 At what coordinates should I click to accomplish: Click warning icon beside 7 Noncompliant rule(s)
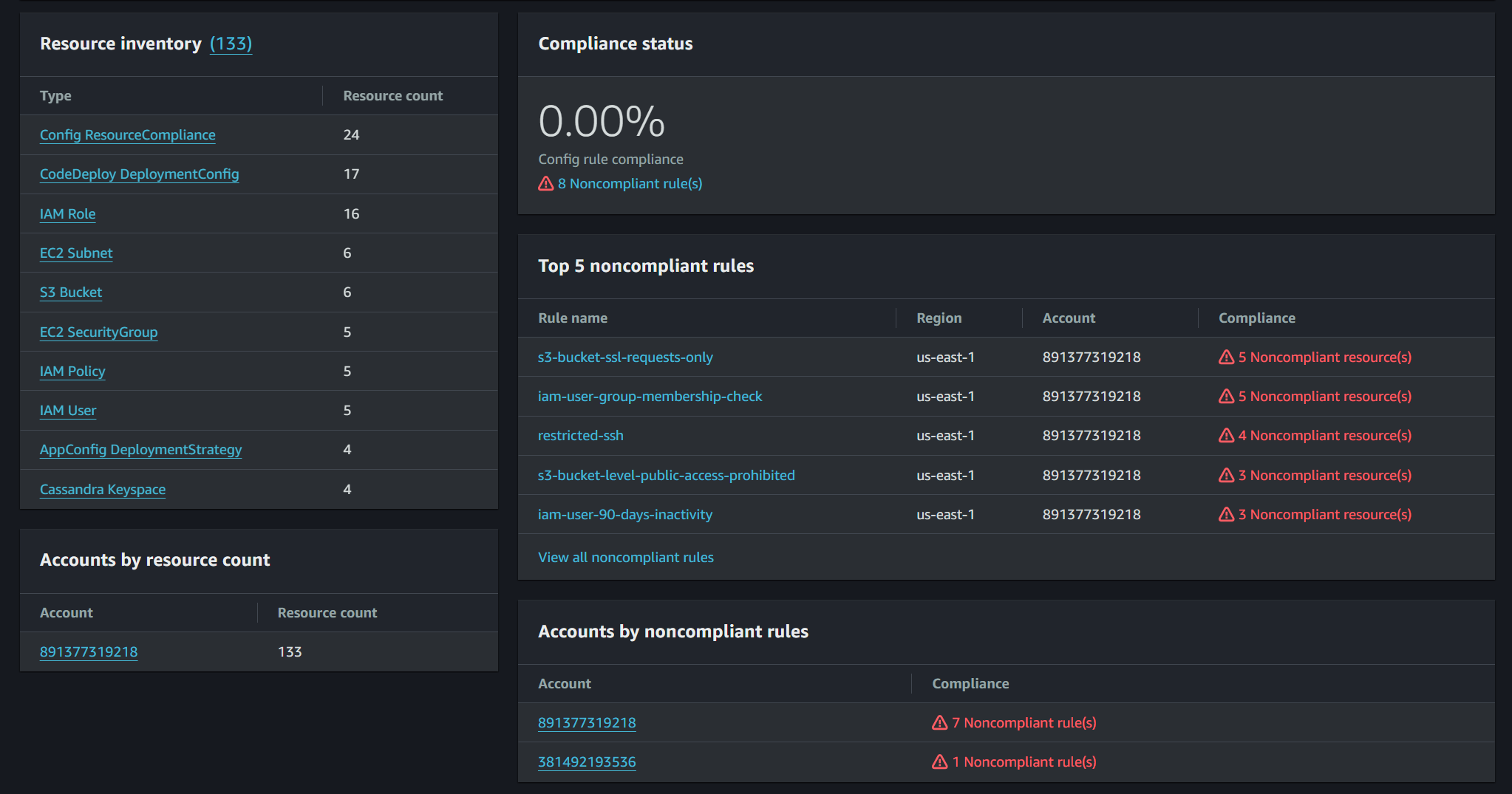[939, 723]
